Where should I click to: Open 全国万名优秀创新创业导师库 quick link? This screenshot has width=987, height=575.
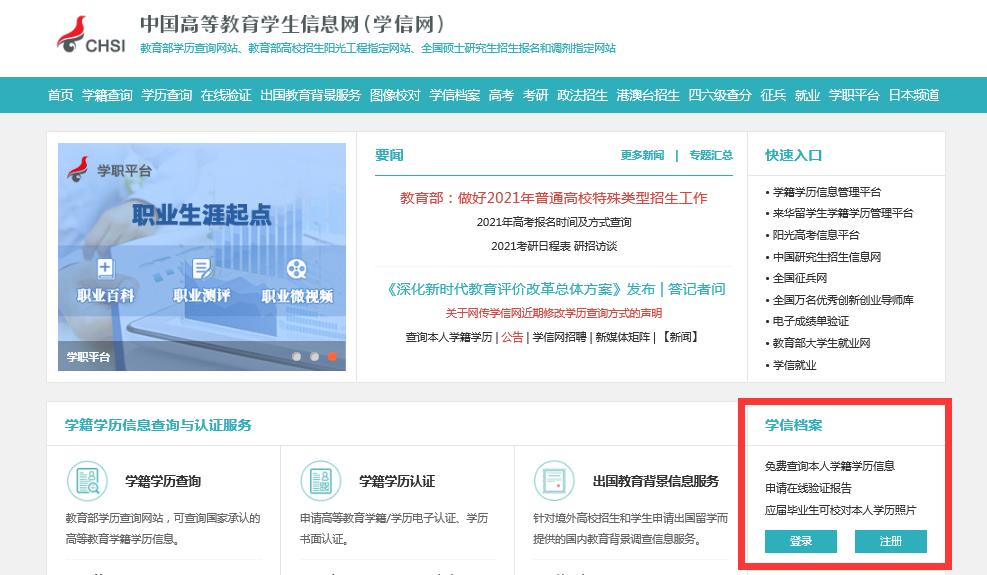(x=843, y=300)
